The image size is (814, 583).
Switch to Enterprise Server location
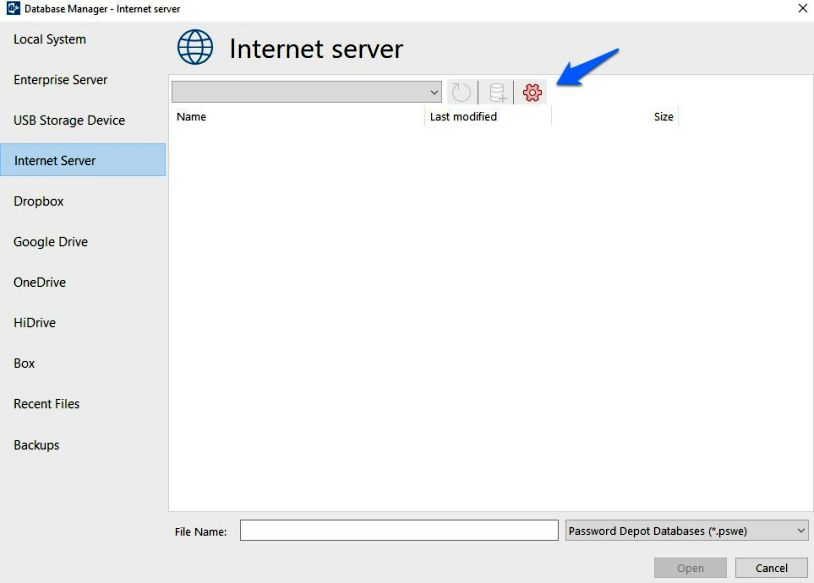click(x=60, y=80)
